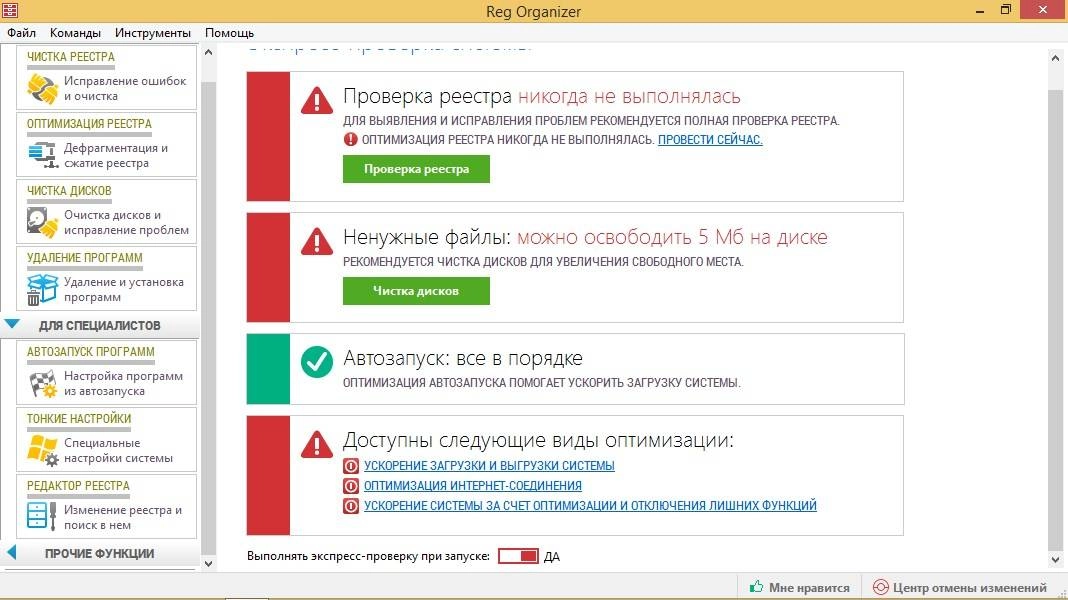The image size is (1068, 600).
Task: Click sidebar scrollbar down arrow
Action: [x=208, y=563]
